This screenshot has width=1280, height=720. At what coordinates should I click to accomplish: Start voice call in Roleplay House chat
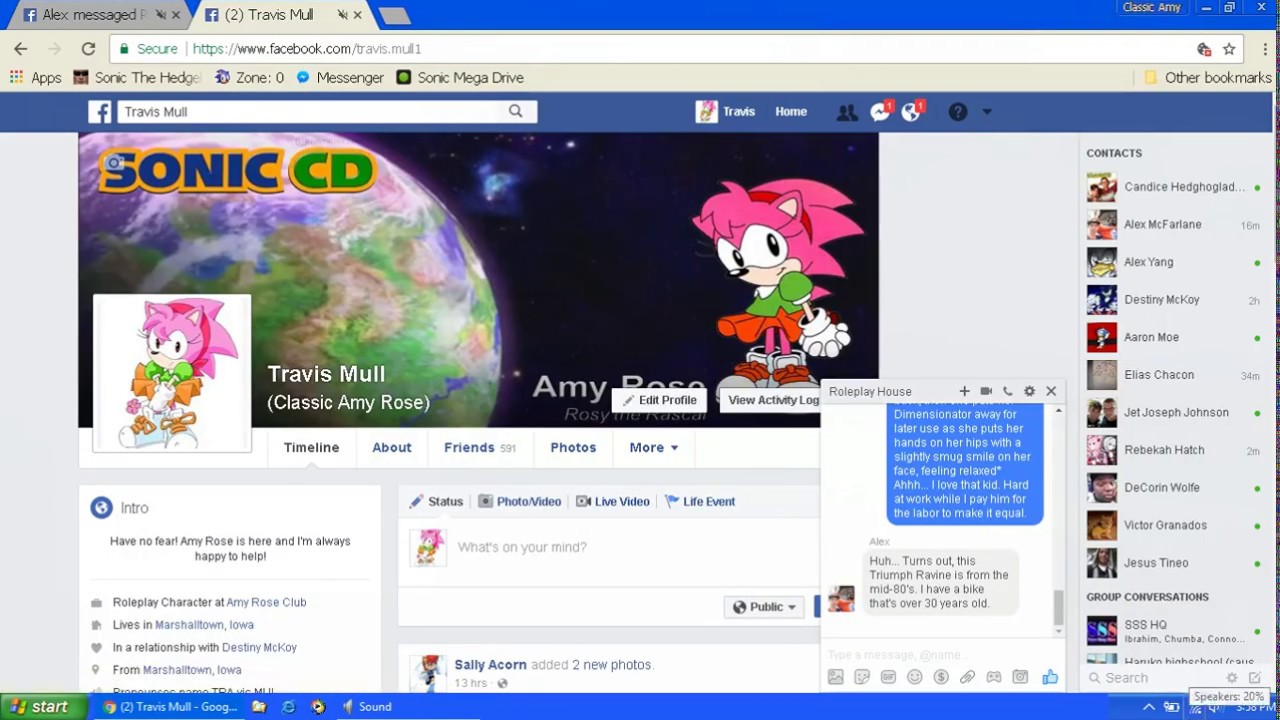pos(1008,391)
